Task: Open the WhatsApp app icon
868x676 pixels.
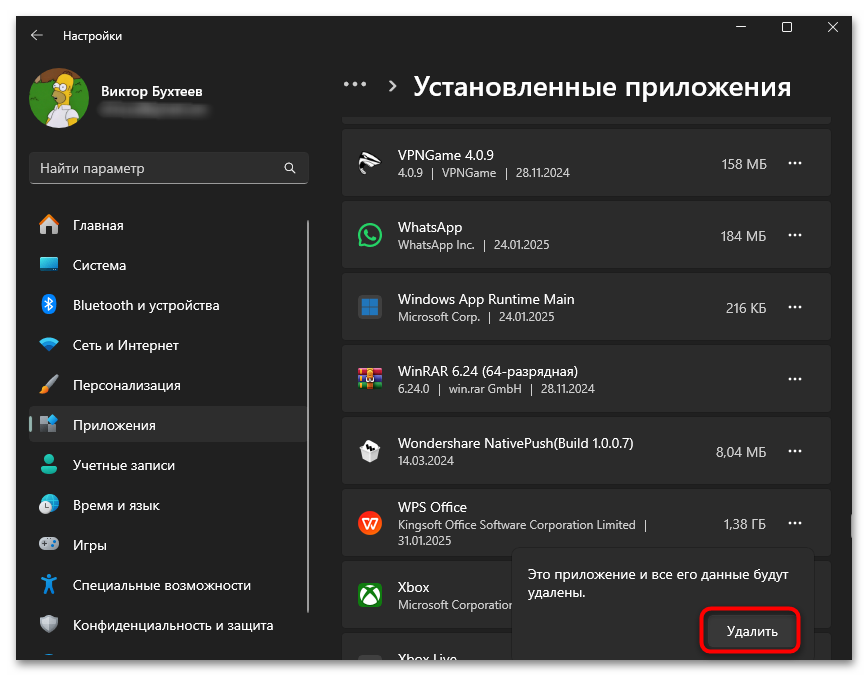Action: click(x=369, y=235)
